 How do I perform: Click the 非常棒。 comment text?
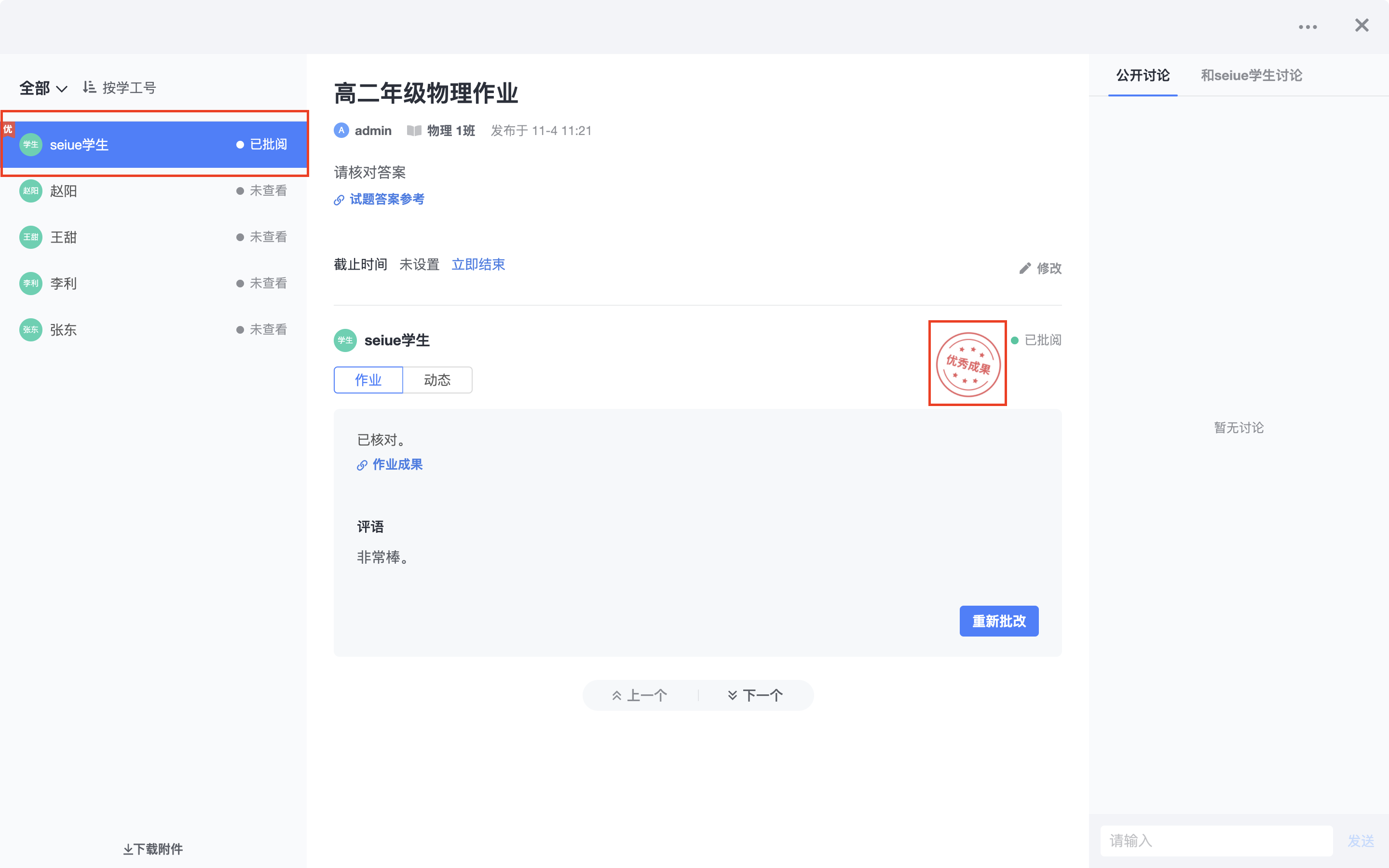click(x=383, y=557)
